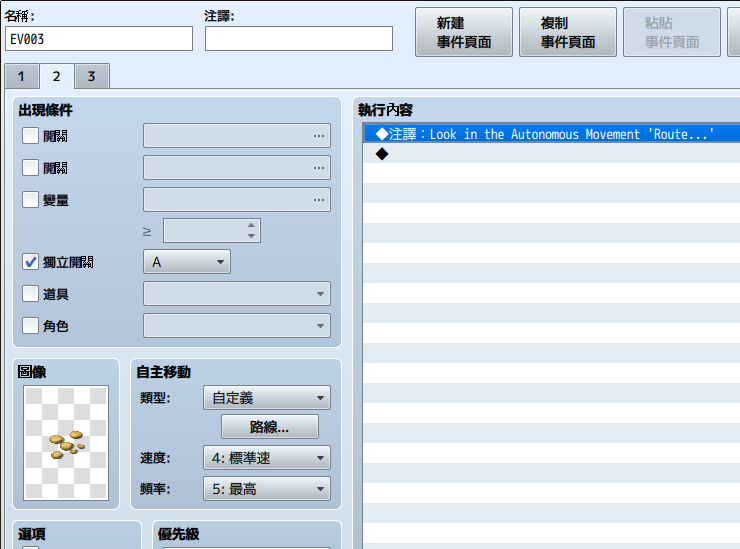Select the event image thumbnail with rocks
740x549 pixels.
(66, 443)
